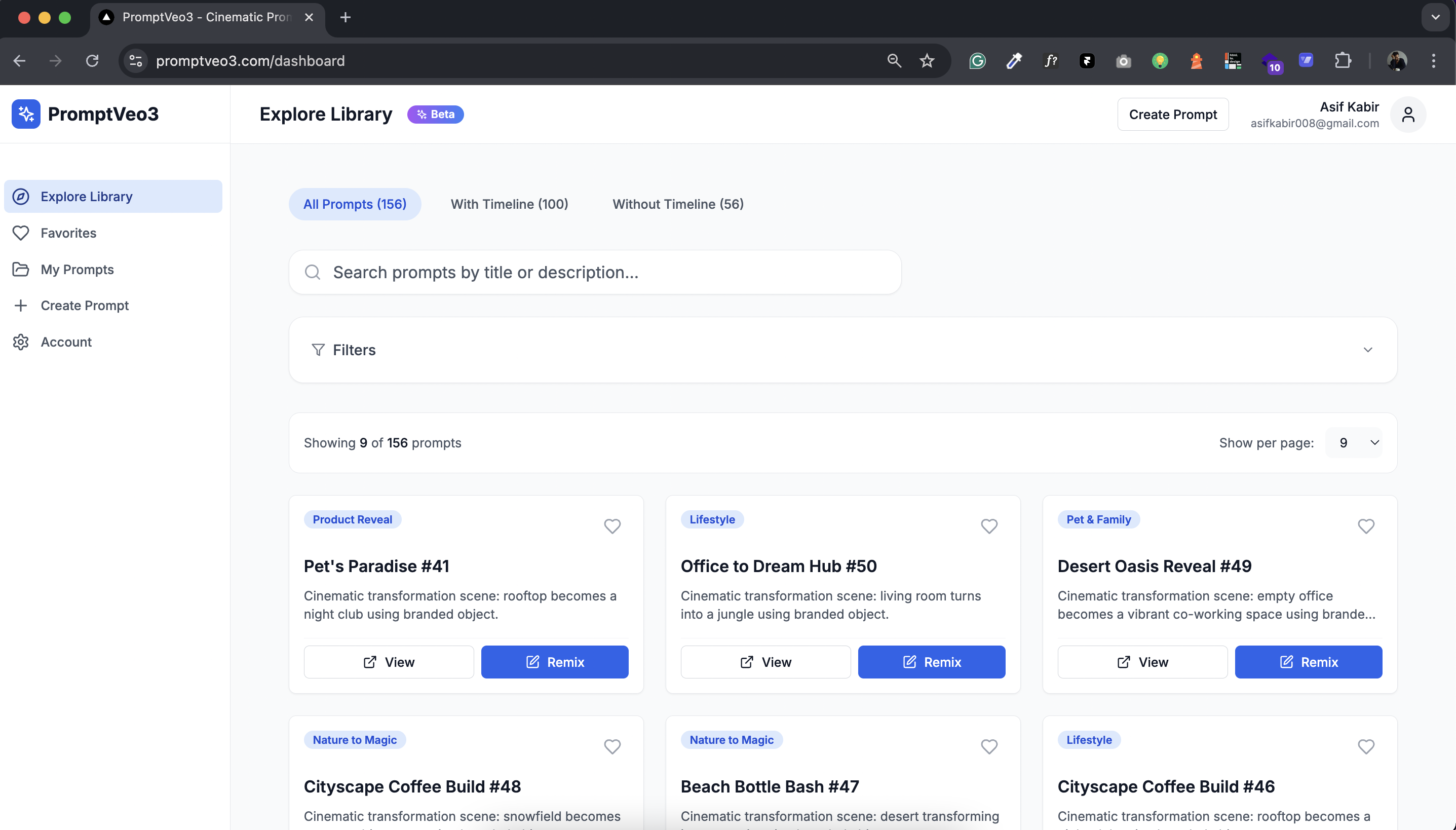Image resolution: width=1456 pixels, height=830 pixels.
Task: Open Explore Library in the sidebar
Action: (113, 197)
